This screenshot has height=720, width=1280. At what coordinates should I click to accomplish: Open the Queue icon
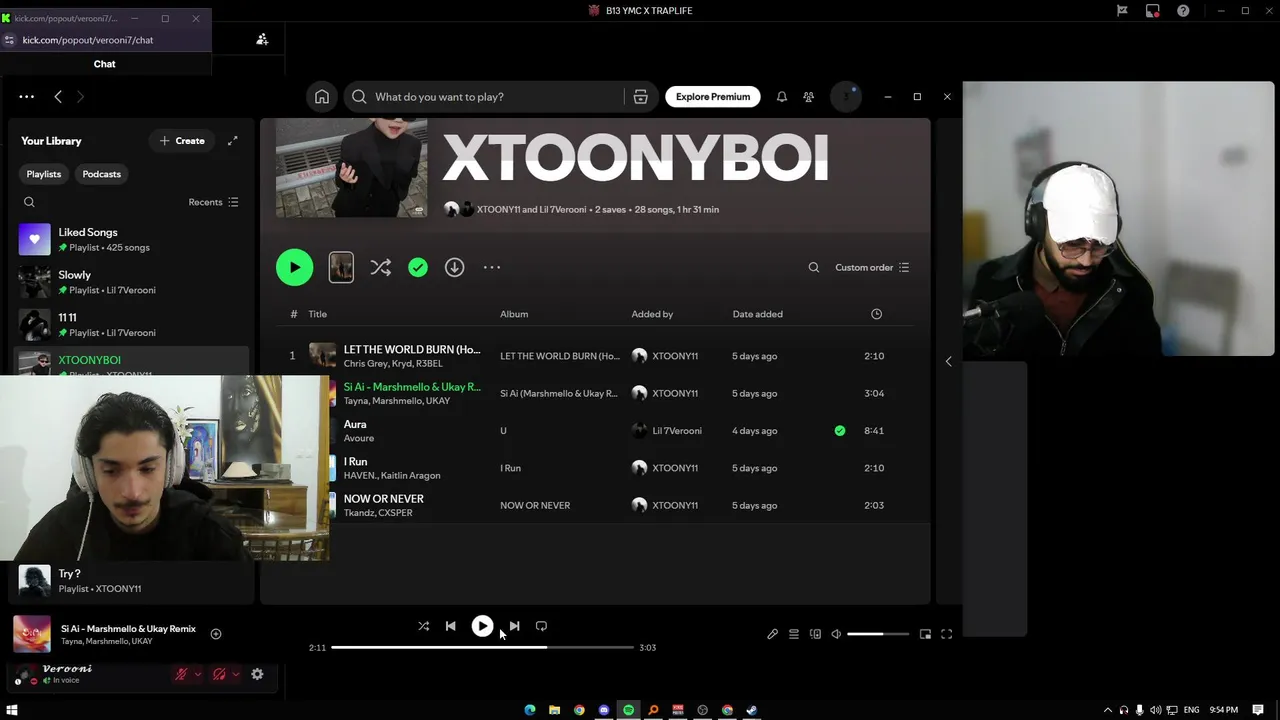click(x=794, y=634)
